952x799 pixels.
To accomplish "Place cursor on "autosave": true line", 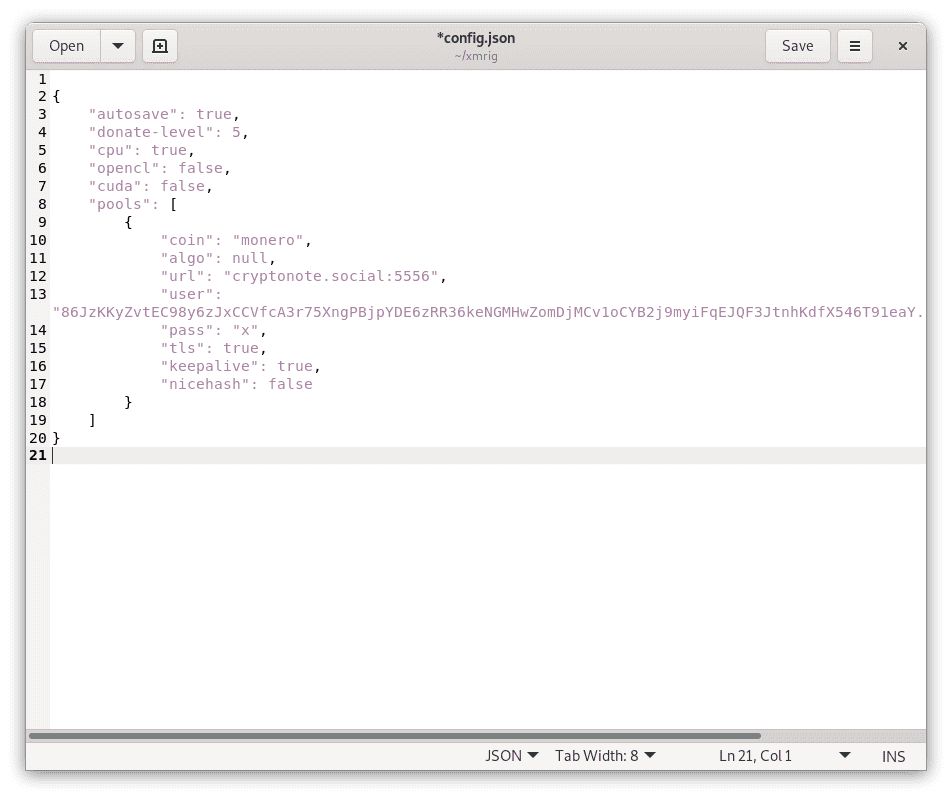I will point(164,114).
